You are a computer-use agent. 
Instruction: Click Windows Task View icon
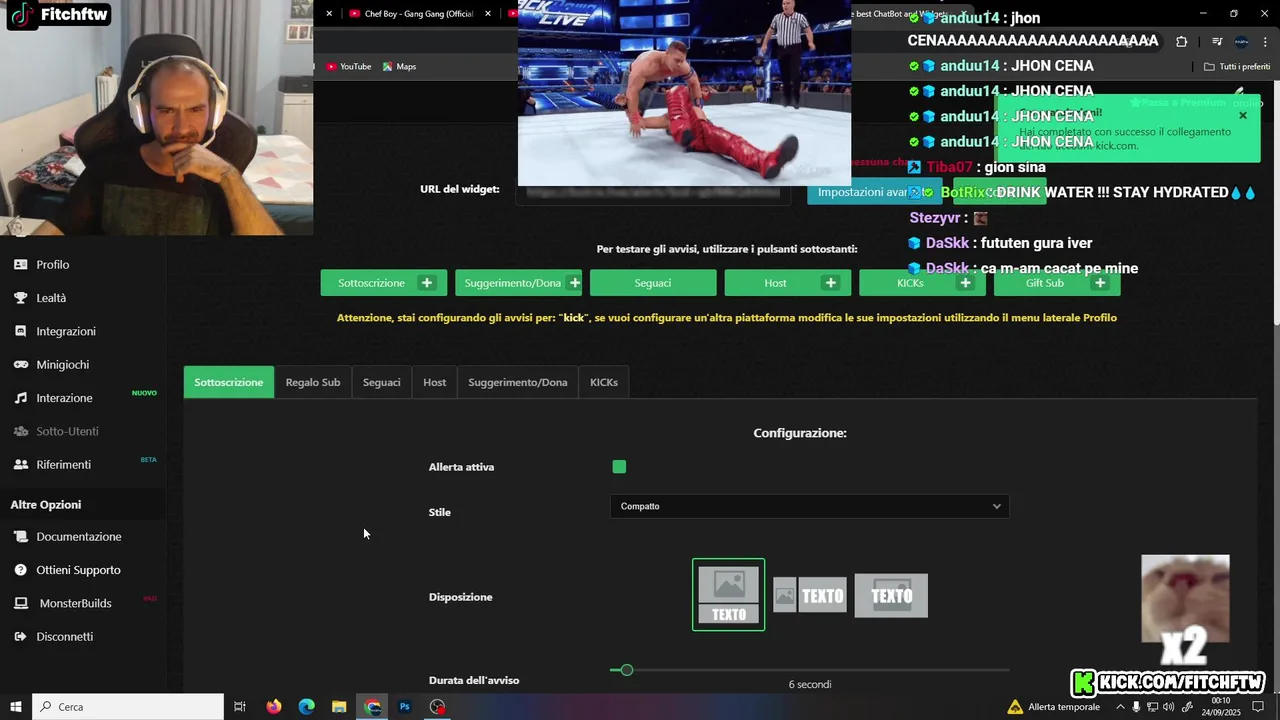(x=240, y=707)
